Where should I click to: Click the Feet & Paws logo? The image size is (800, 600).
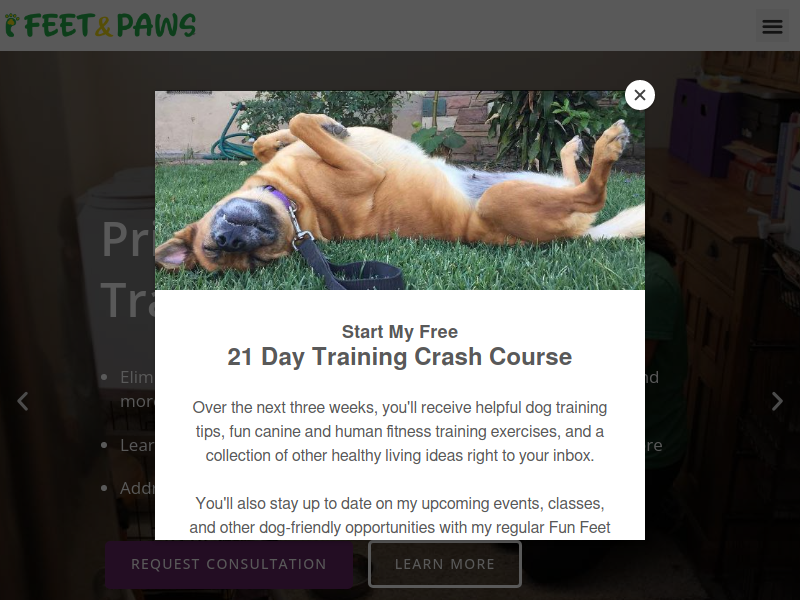[x=101, y=26]
